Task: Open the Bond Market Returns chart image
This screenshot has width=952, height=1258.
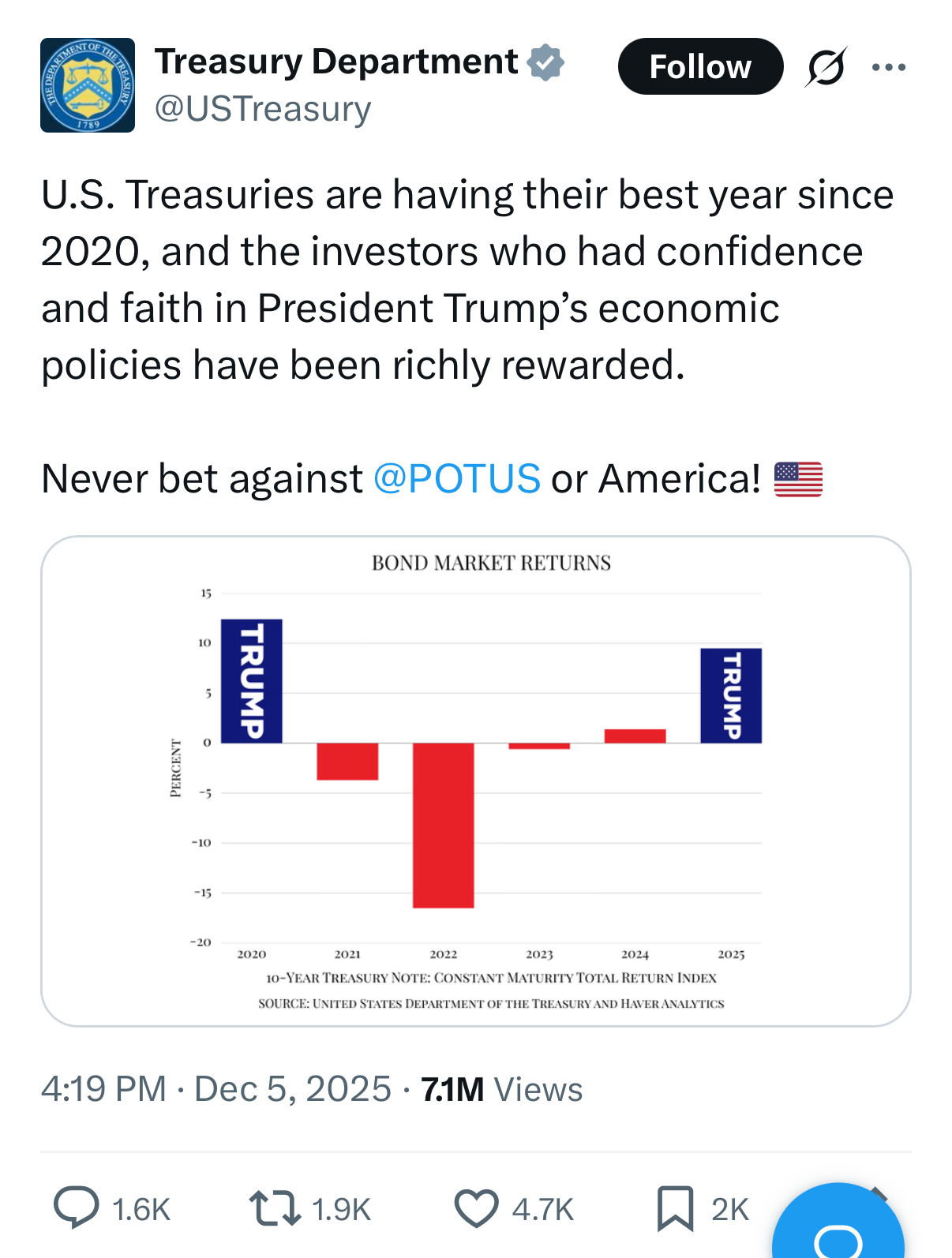Action: pyautogui.click(x=476, y=781)
